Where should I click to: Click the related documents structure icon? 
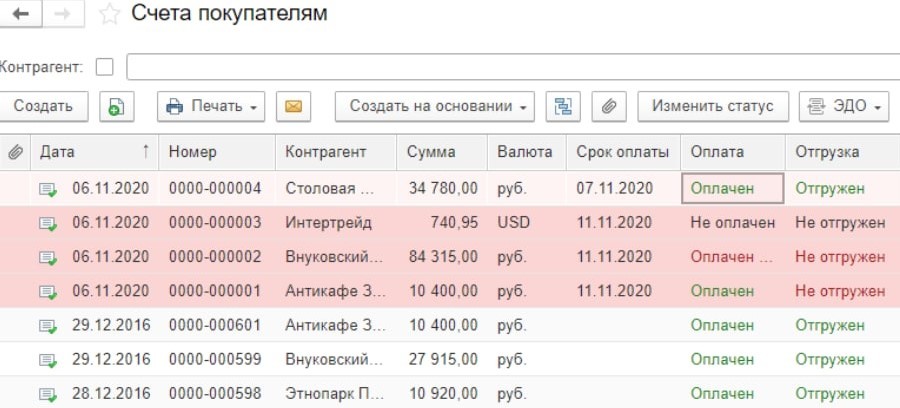pyautogui.click(x=564, y=106)
